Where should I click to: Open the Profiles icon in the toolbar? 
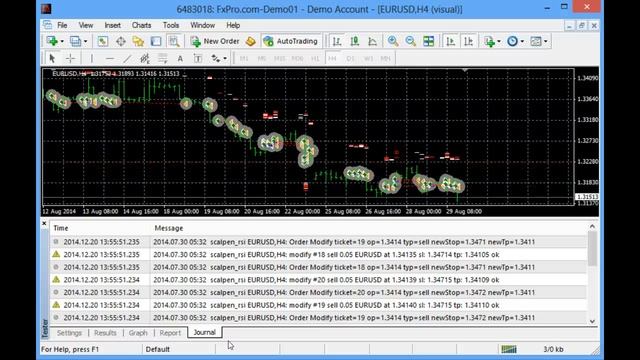[76, 41]
